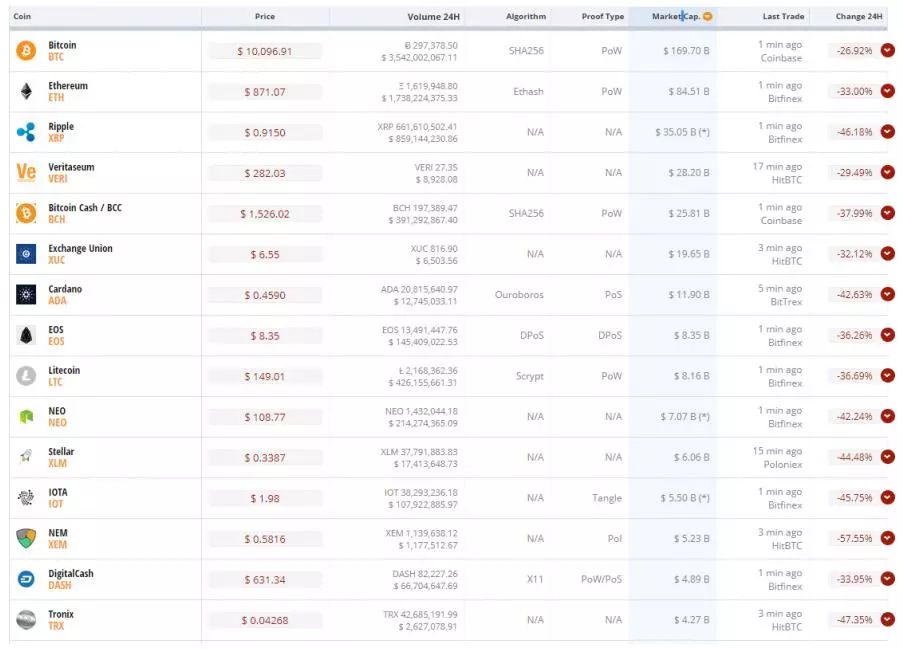
Task: Click the IOTA price $ 1.98 button
Action: pyautogui.click(x=265, y=498)
